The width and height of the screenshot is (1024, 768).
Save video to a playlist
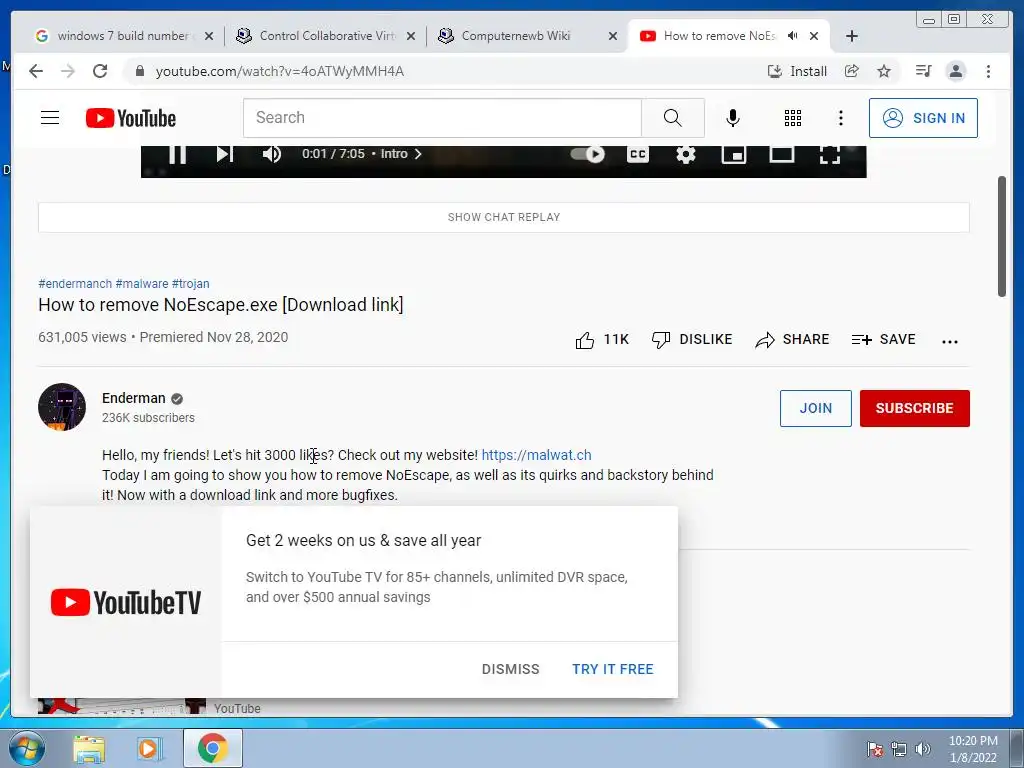(884, 340)
